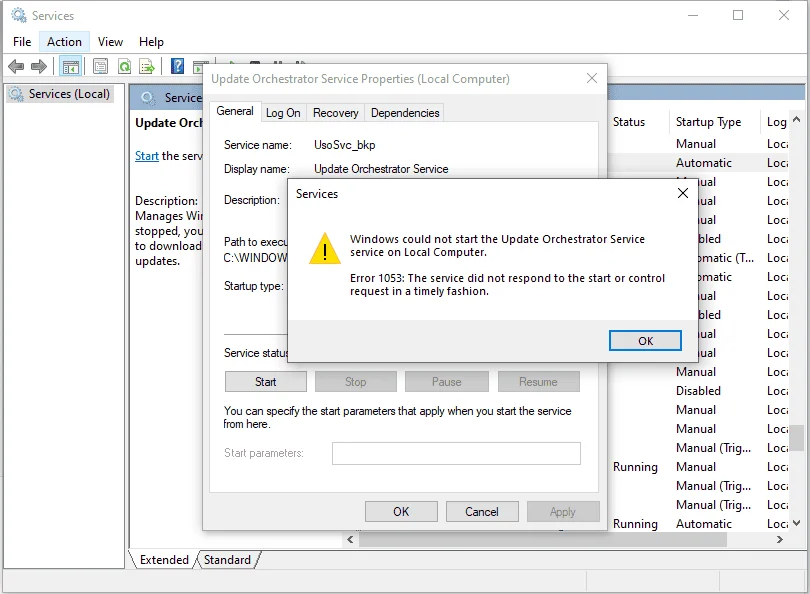Open the Log On tab

283,113
